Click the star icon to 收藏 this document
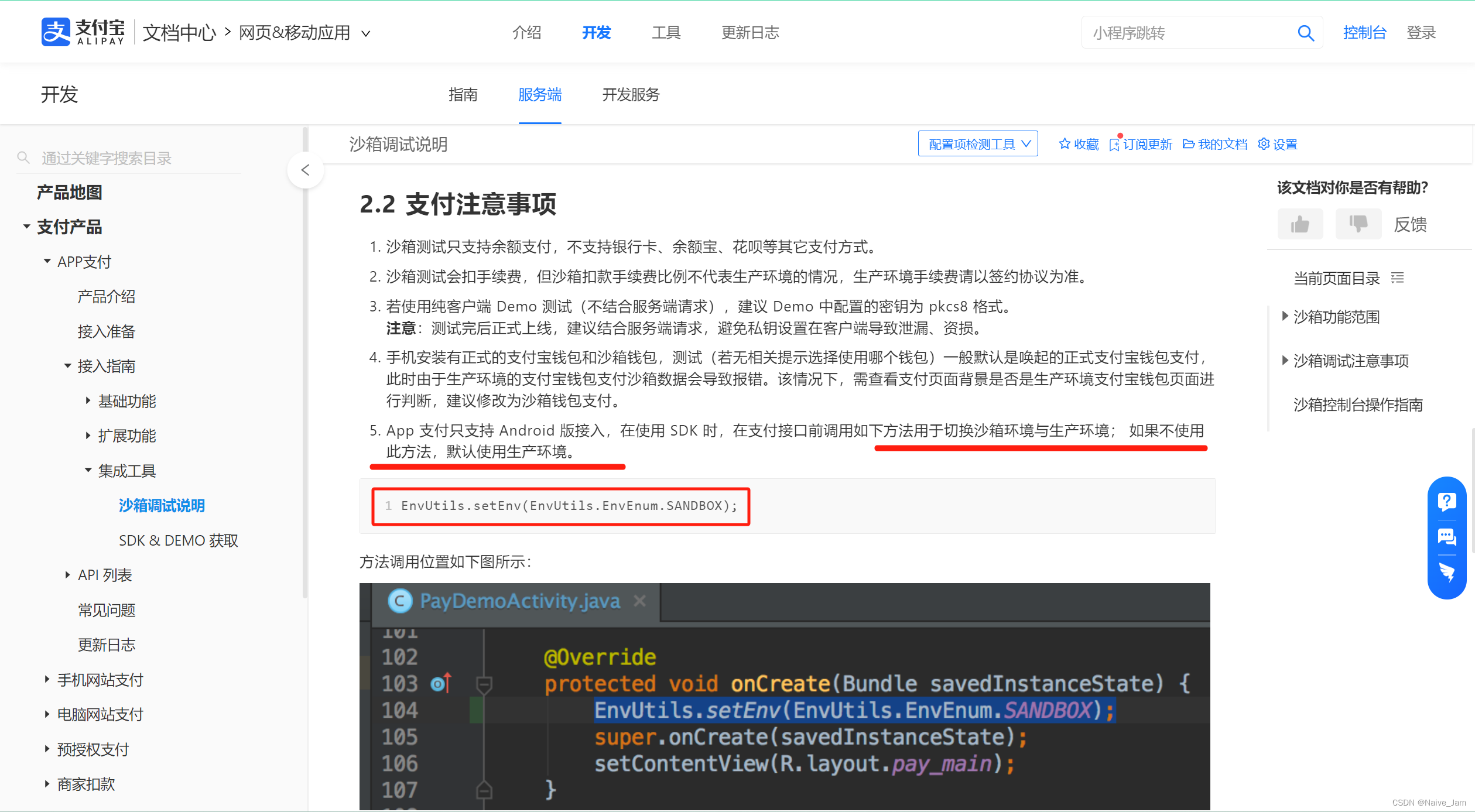The width and height of the screenshot is (1475, 812). (1064, 143)
